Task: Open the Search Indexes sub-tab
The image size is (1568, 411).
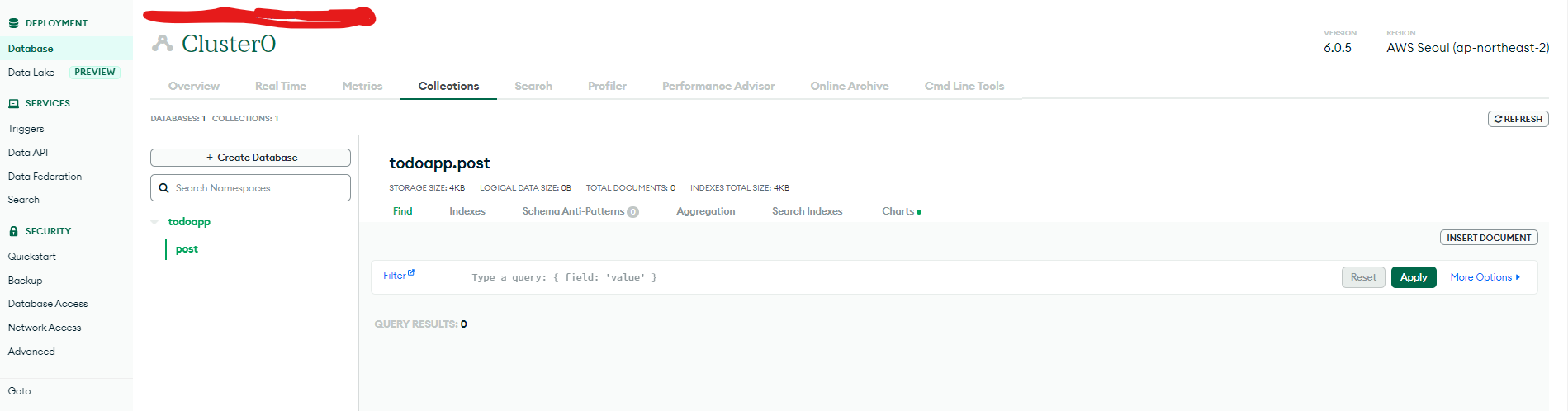Action: click(808, 211)
